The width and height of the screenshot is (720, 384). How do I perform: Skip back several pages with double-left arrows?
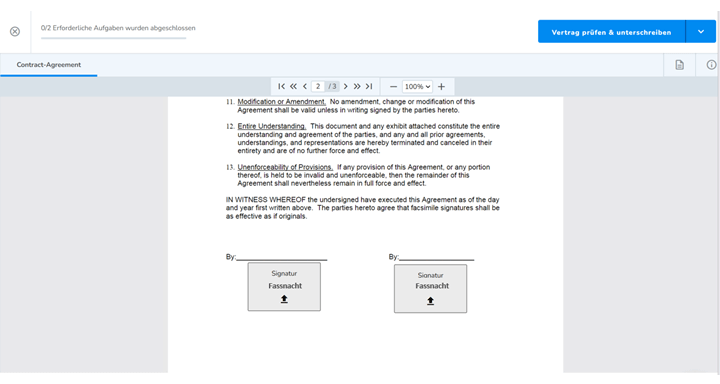coord(293,86)
